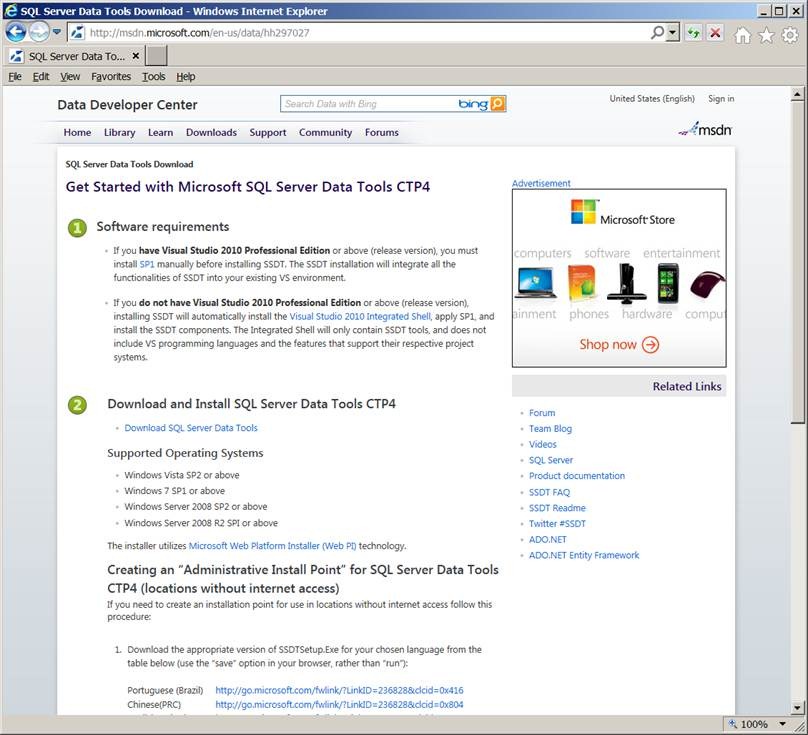This screenshot has height=735, width=808.
Task: Click the msdn logo
Action: tap(705, 129)
